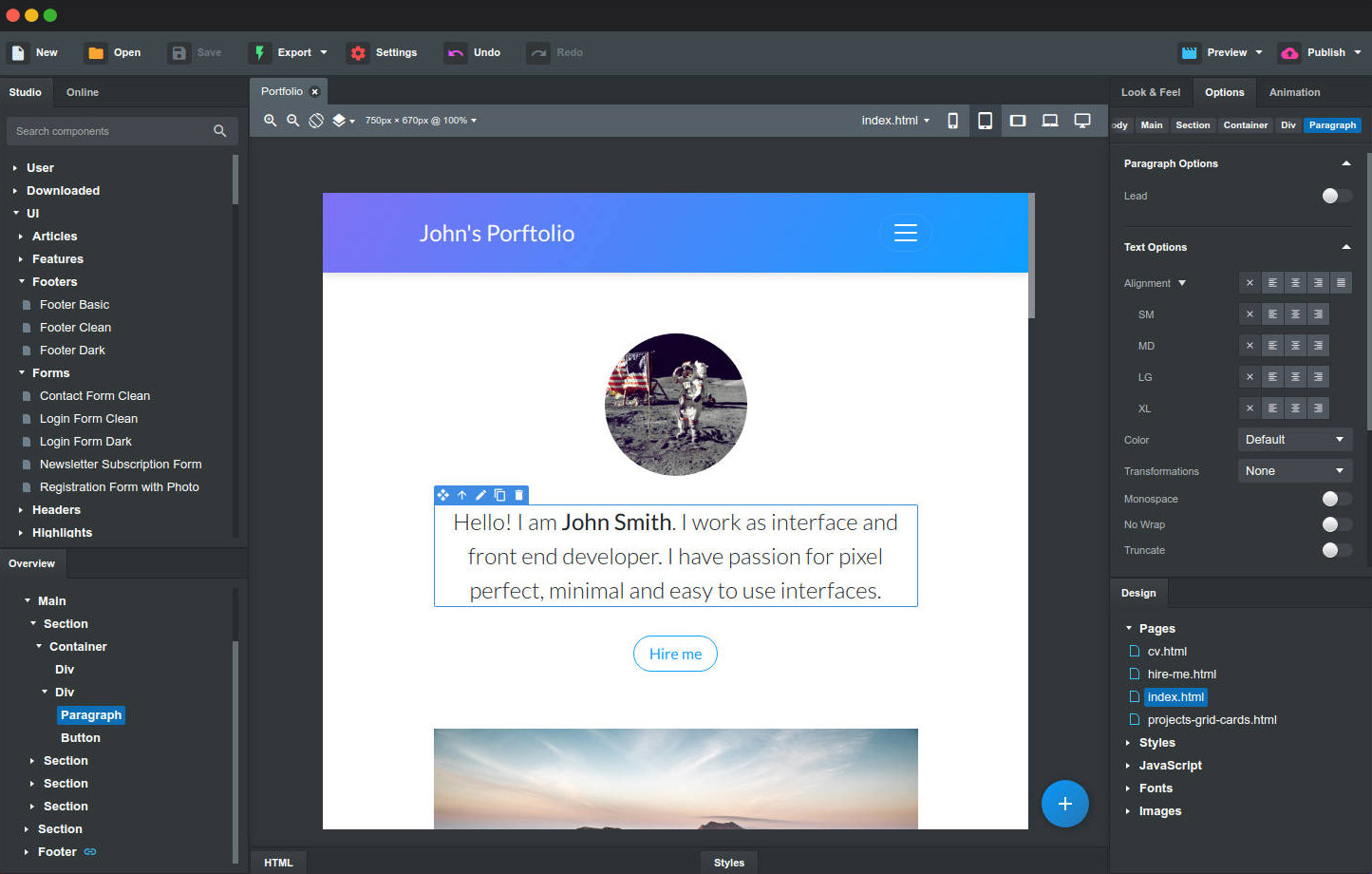Enable the Lead toggle in Paragraph Options
This screenshot has height=874, width=1372.
coord(1337,196)
